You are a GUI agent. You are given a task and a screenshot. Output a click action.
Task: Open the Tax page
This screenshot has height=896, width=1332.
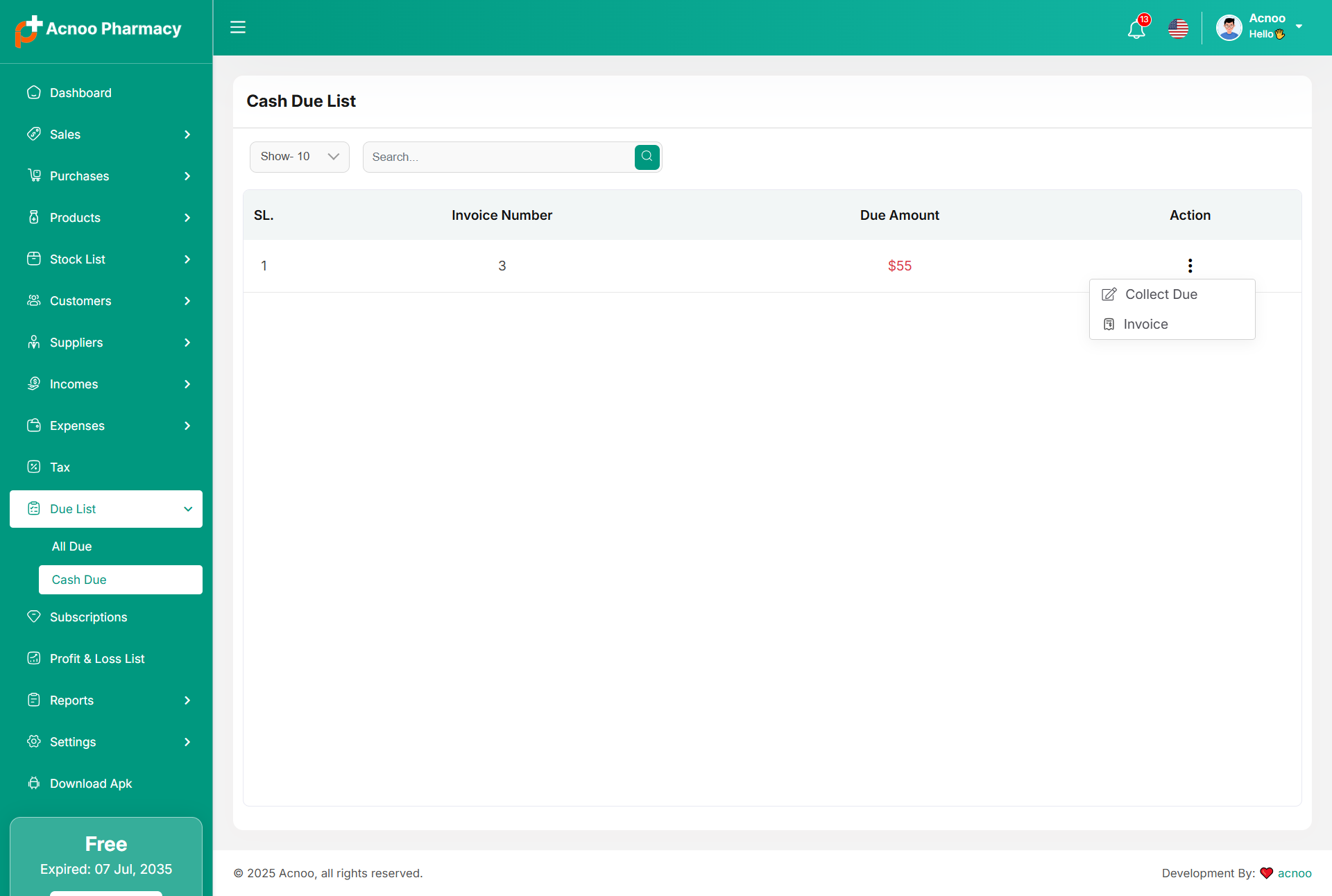tap(60, 467)
